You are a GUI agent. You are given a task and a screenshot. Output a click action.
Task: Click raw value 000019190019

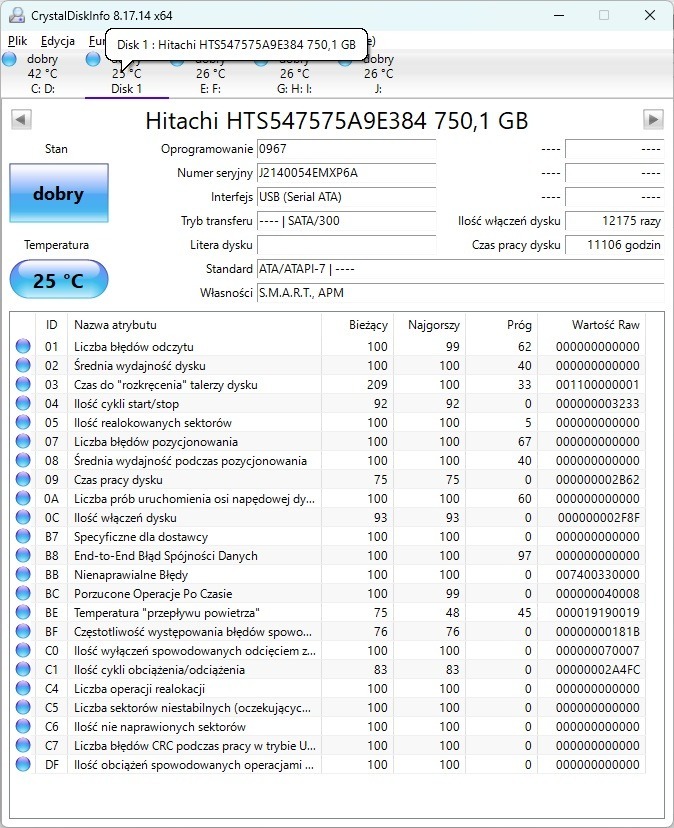(597, 613)
